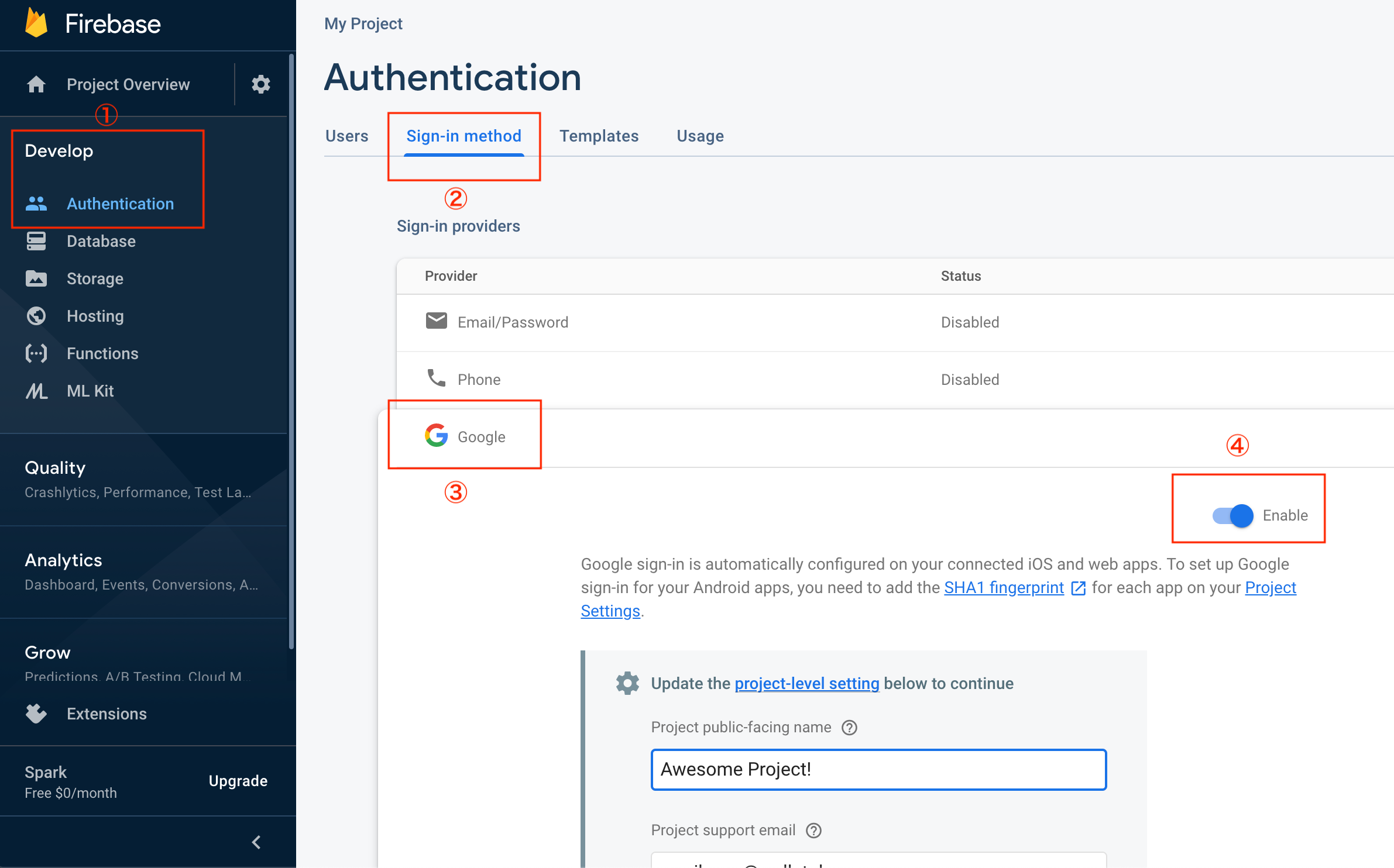Image resolution: width=1394 pixels, height=868 pixels.
Task: Open Functions in the sidebar
Action: coord(102,353)
